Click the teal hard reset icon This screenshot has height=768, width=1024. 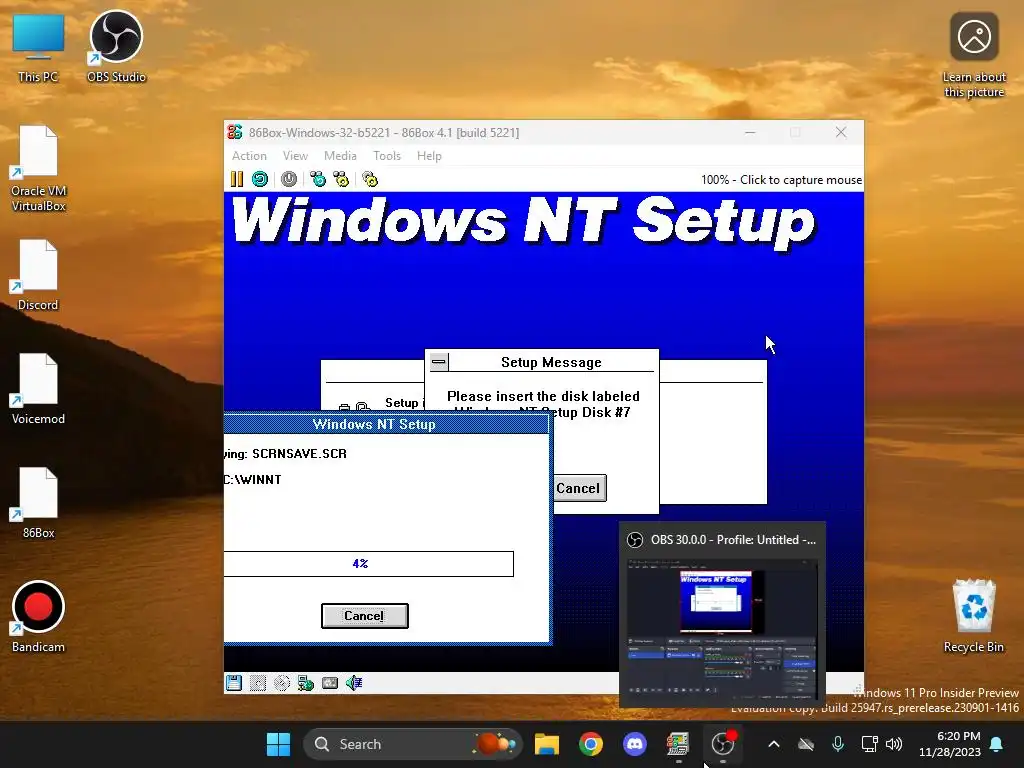coord(260,179)
